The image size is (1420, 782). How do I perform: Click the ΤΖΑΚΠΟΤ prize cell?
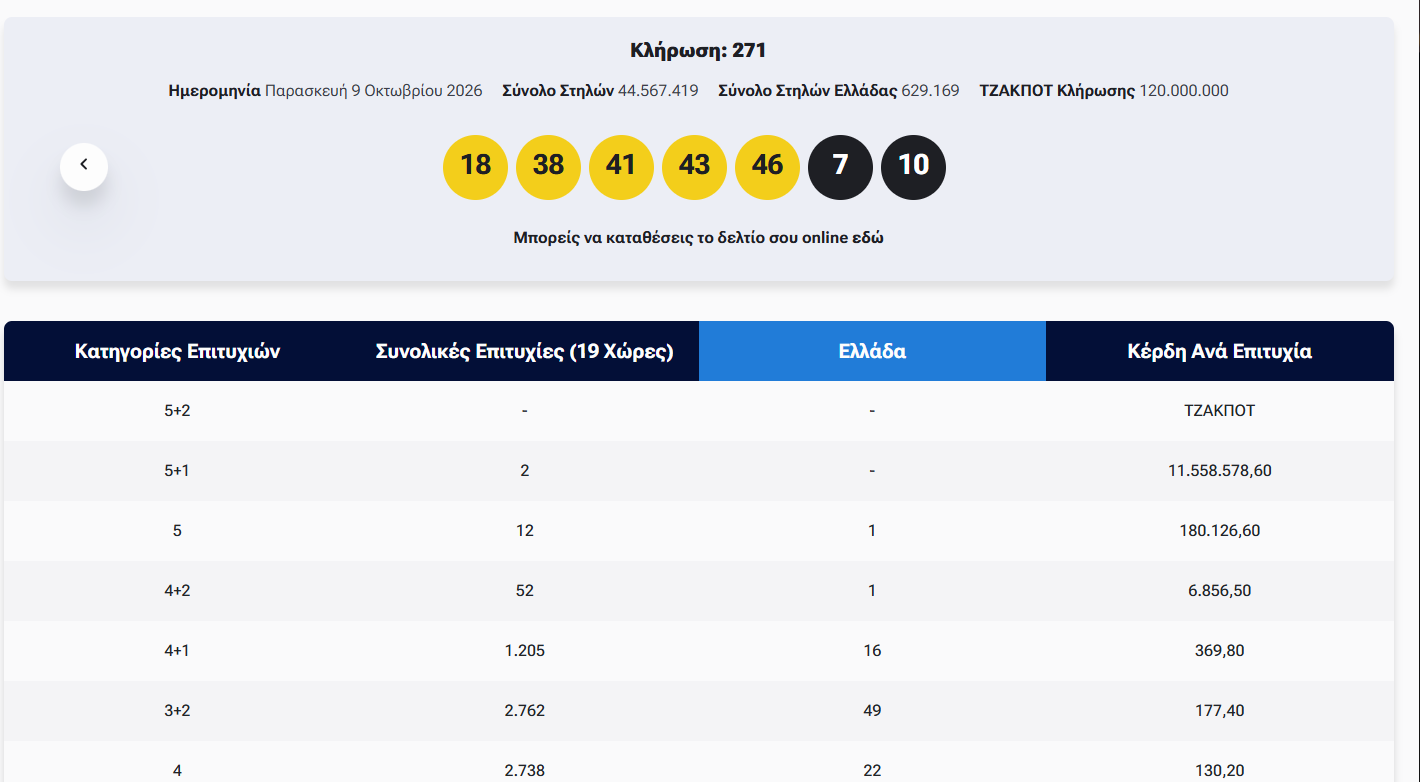coord(1220,410)
